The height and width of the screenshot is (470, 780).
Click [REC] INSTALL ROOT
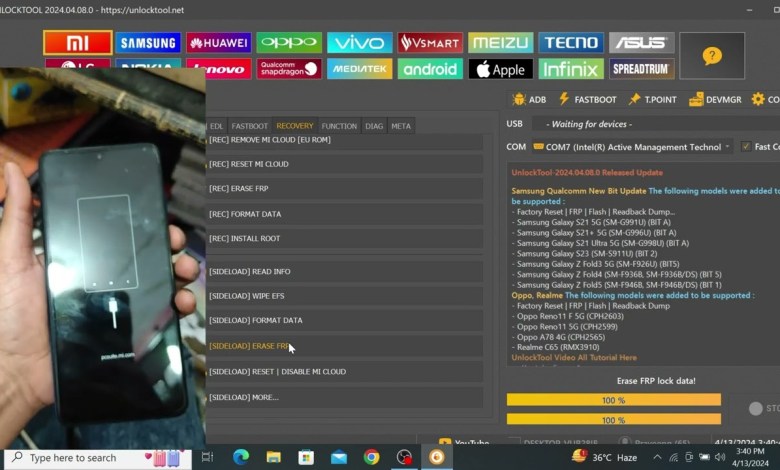point(344,238)
